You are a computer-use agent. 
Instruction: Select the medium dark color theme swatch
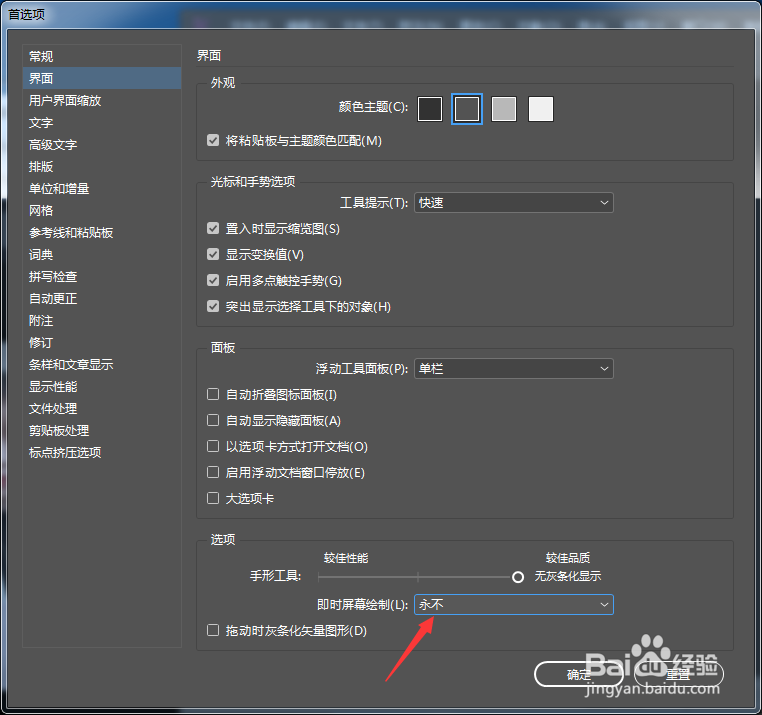point(467,109)
